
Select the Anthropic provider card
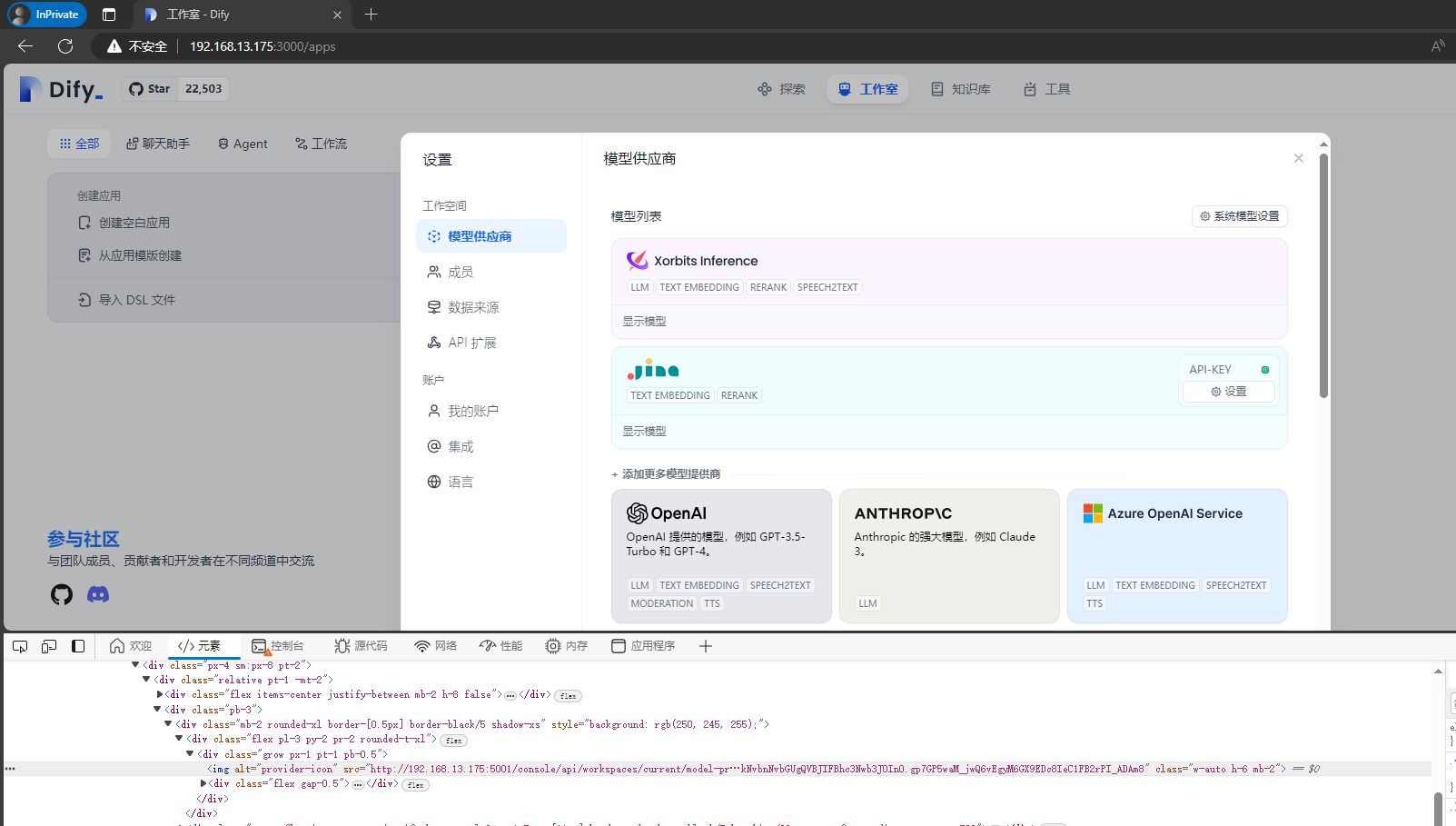tap(949, 556)
